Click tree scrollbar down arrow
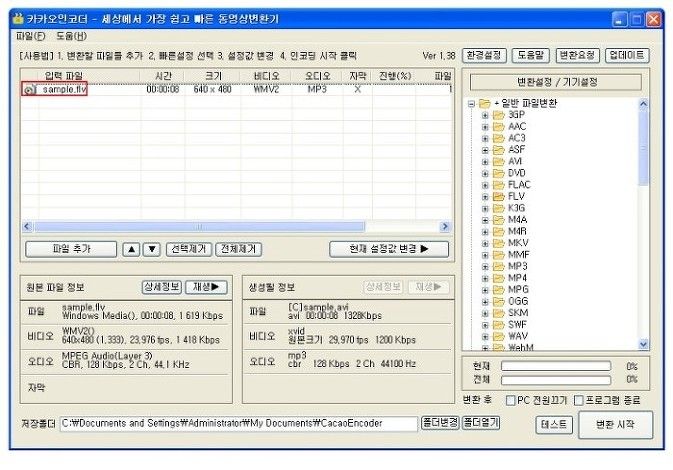Viewport: 673px width, 470px height. pyautogui.click(x=643, y=344)
